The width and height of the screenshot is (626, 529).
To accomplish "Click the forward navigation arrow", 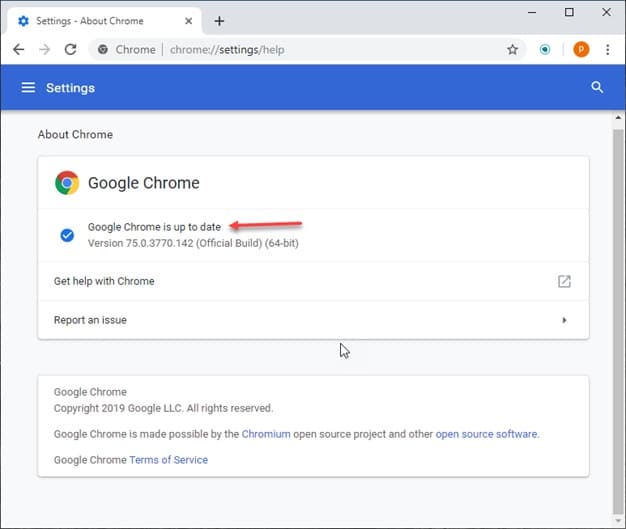I will click(x=45, y=50).
